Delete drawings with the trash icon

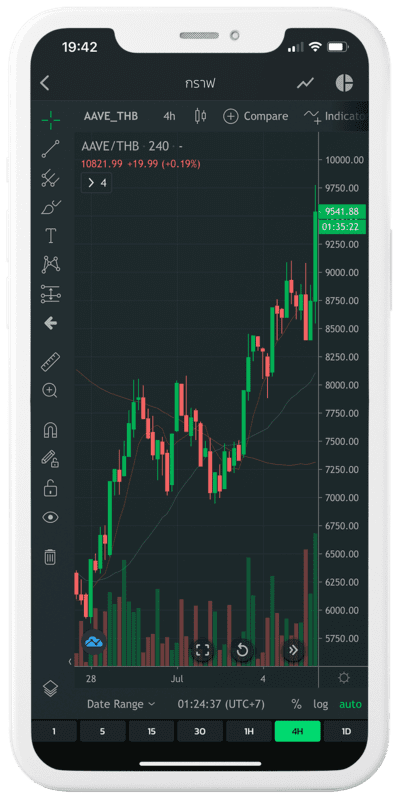[x=50, y=556]
